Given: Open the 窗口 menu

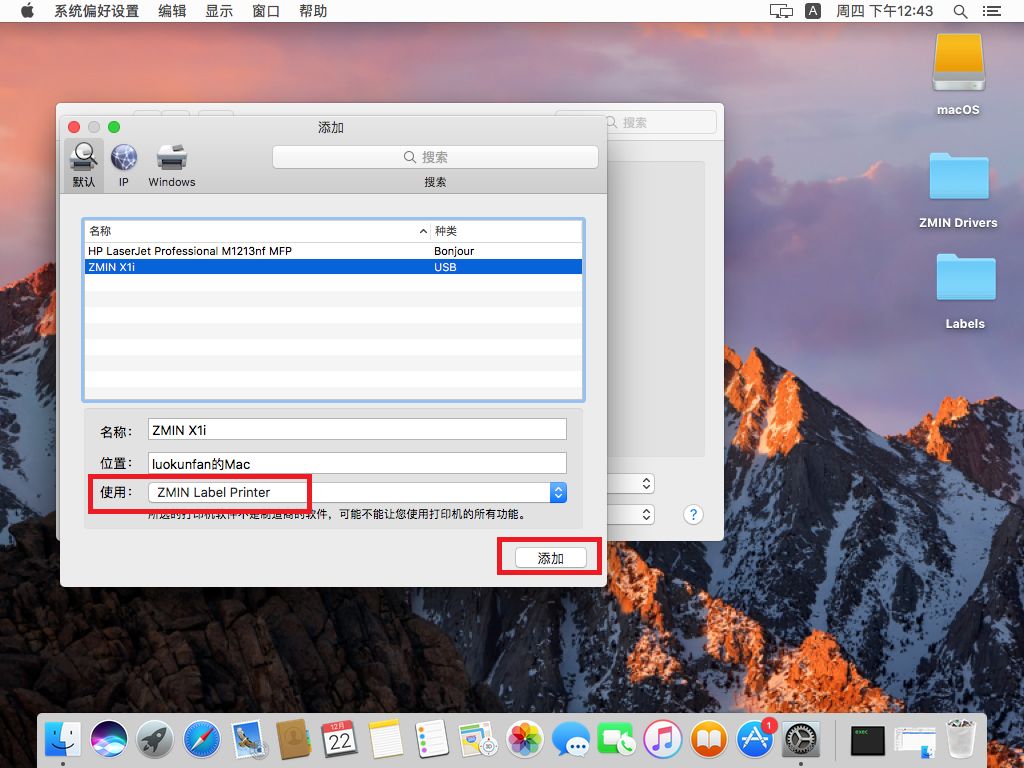Looking at the screenshot, I should tap(266, 11).
